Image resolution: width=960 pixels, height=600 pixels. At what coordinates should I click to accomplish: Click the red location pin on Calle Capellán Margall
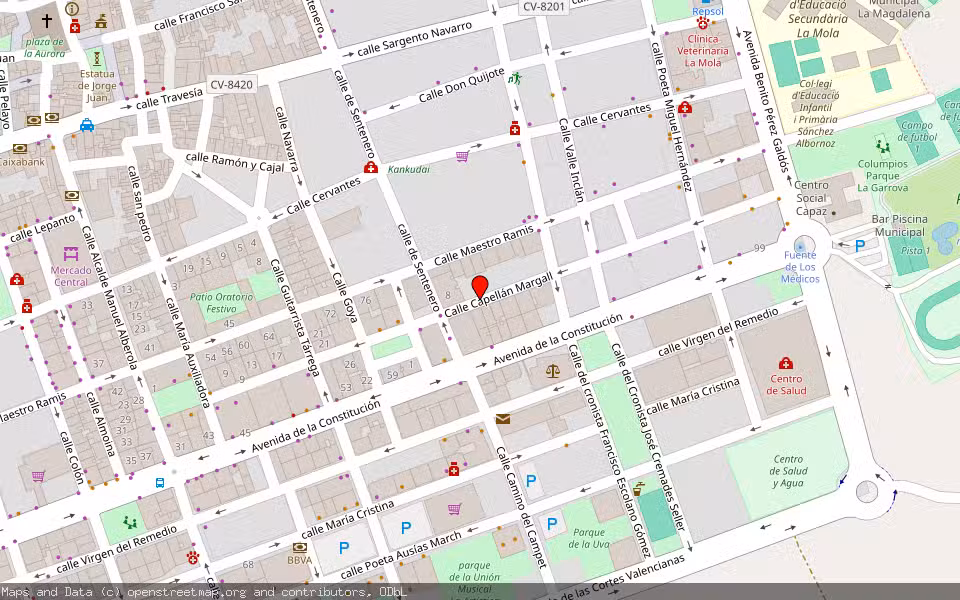480,287
